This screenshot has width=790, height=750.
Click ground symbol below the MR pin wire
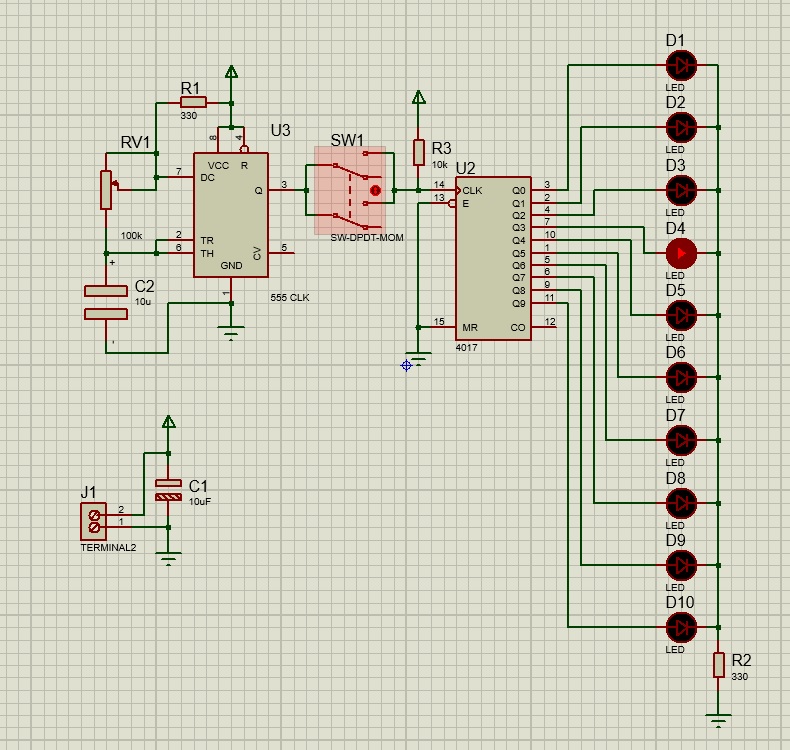click(418, 359)
